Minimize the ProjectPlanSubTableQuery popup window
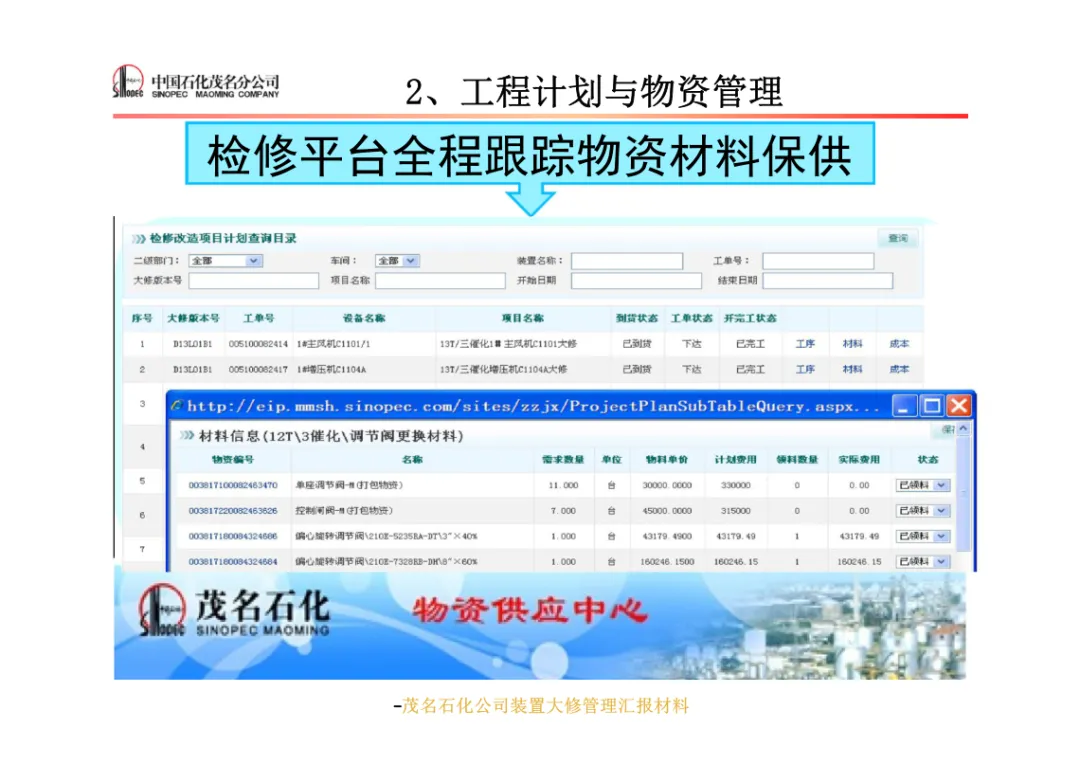The width and height of the screenshot is (1080, 765). (904, 406)
